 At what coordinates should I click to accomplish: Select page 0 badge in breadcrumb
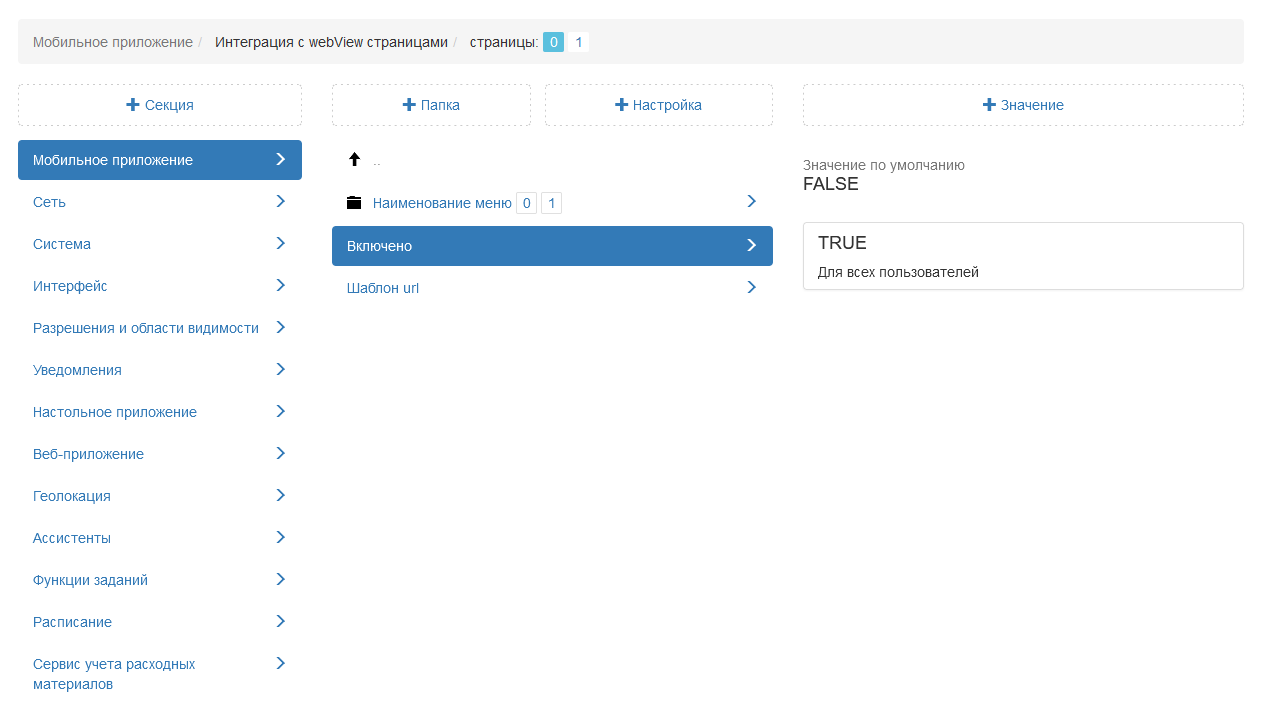tap(553, 42)
